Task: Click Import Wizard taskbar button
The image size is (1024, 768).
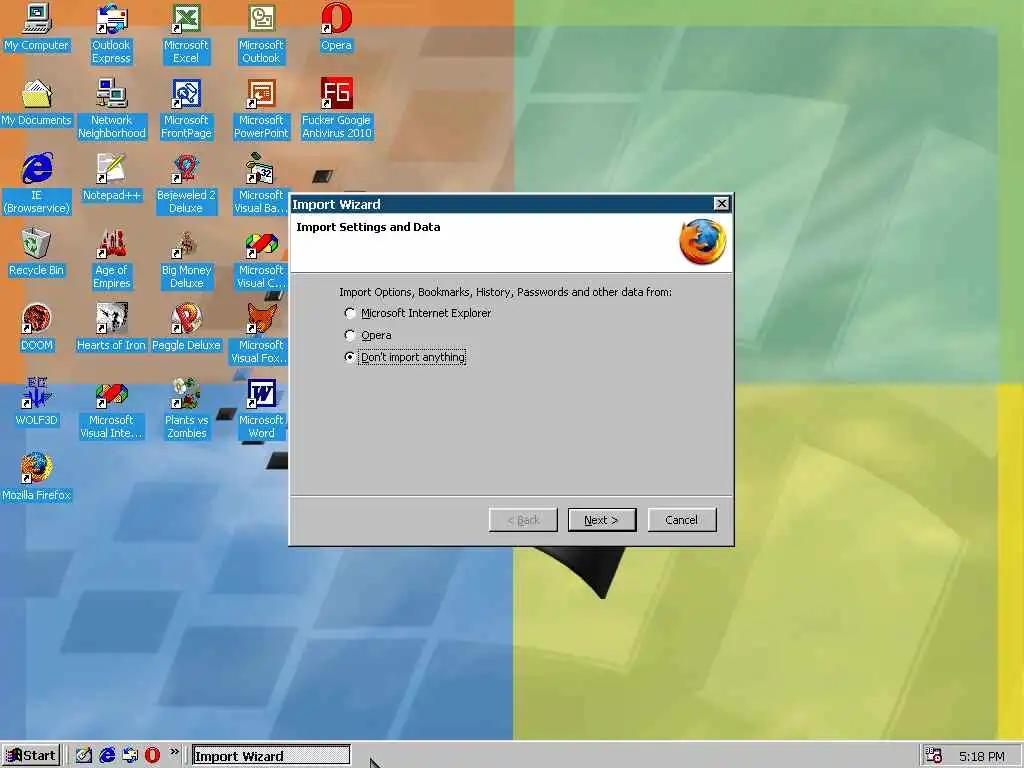Action: click(x=270, y=756)
